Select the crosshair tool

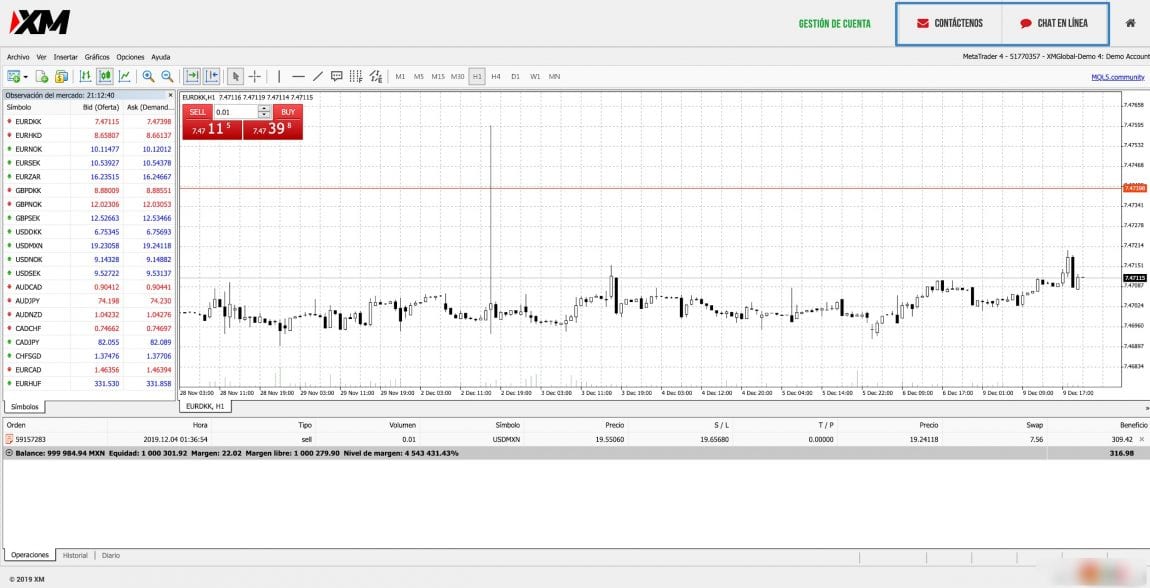pyautogui.click(x=255, y=76)
